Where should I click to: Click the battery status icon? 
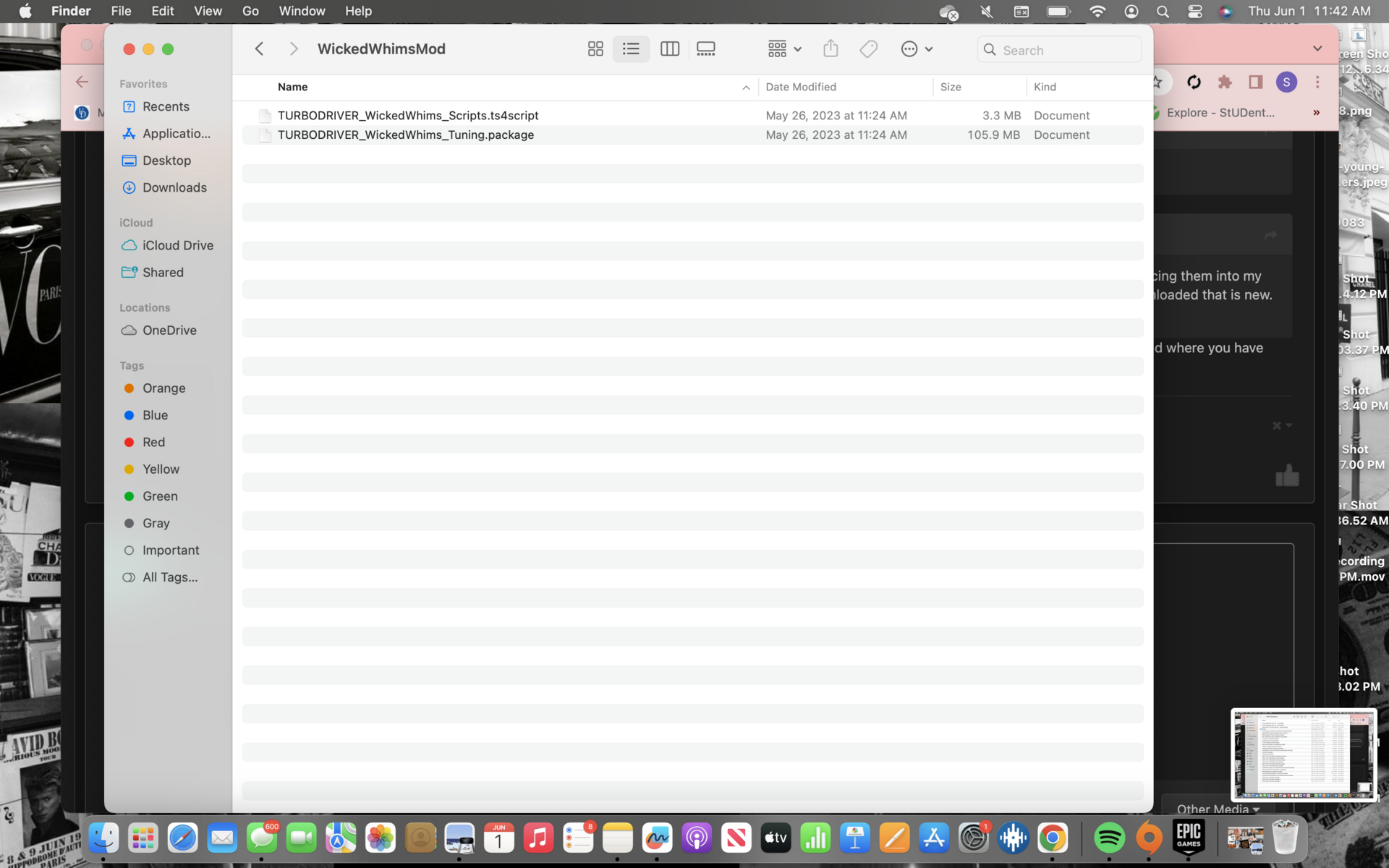click(x=1058, y=11)
